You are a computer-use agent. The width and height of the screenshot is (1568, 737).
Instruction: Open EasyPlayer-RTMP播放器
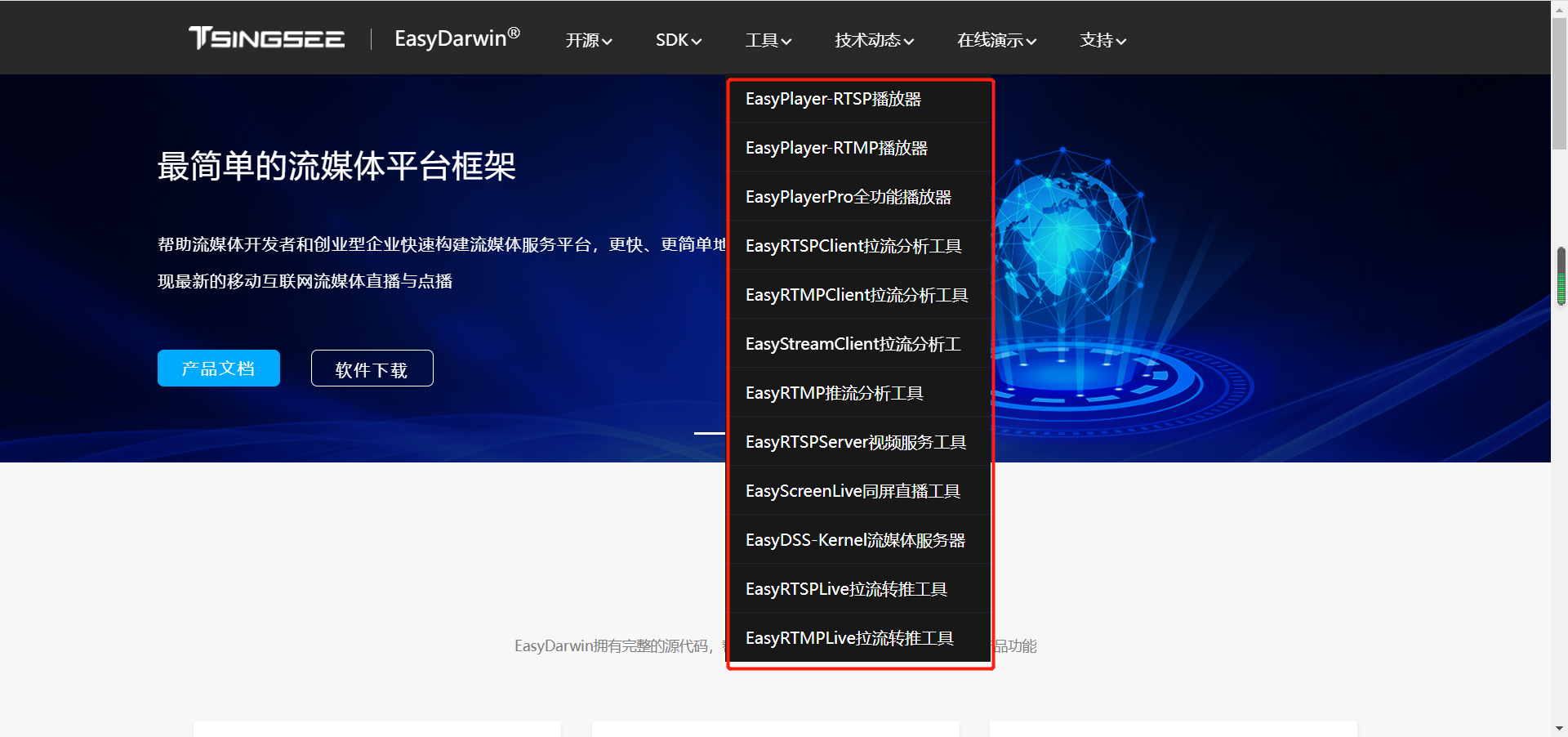point(836,148)
